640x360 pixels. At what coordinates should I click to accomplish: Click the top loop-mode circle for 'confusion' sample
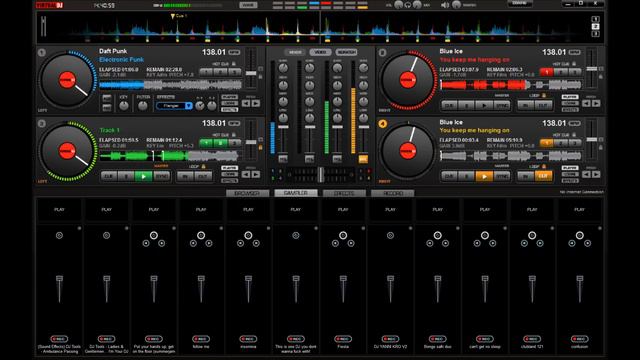(x=579, y=235)
